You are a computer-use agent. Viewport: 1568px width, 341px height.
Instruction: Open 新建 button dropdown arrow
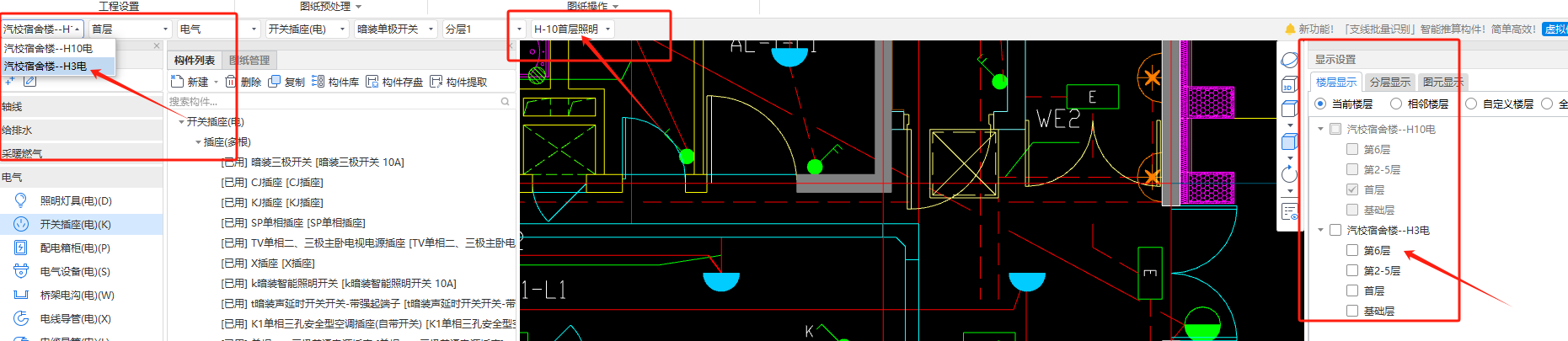pos(216,82)
